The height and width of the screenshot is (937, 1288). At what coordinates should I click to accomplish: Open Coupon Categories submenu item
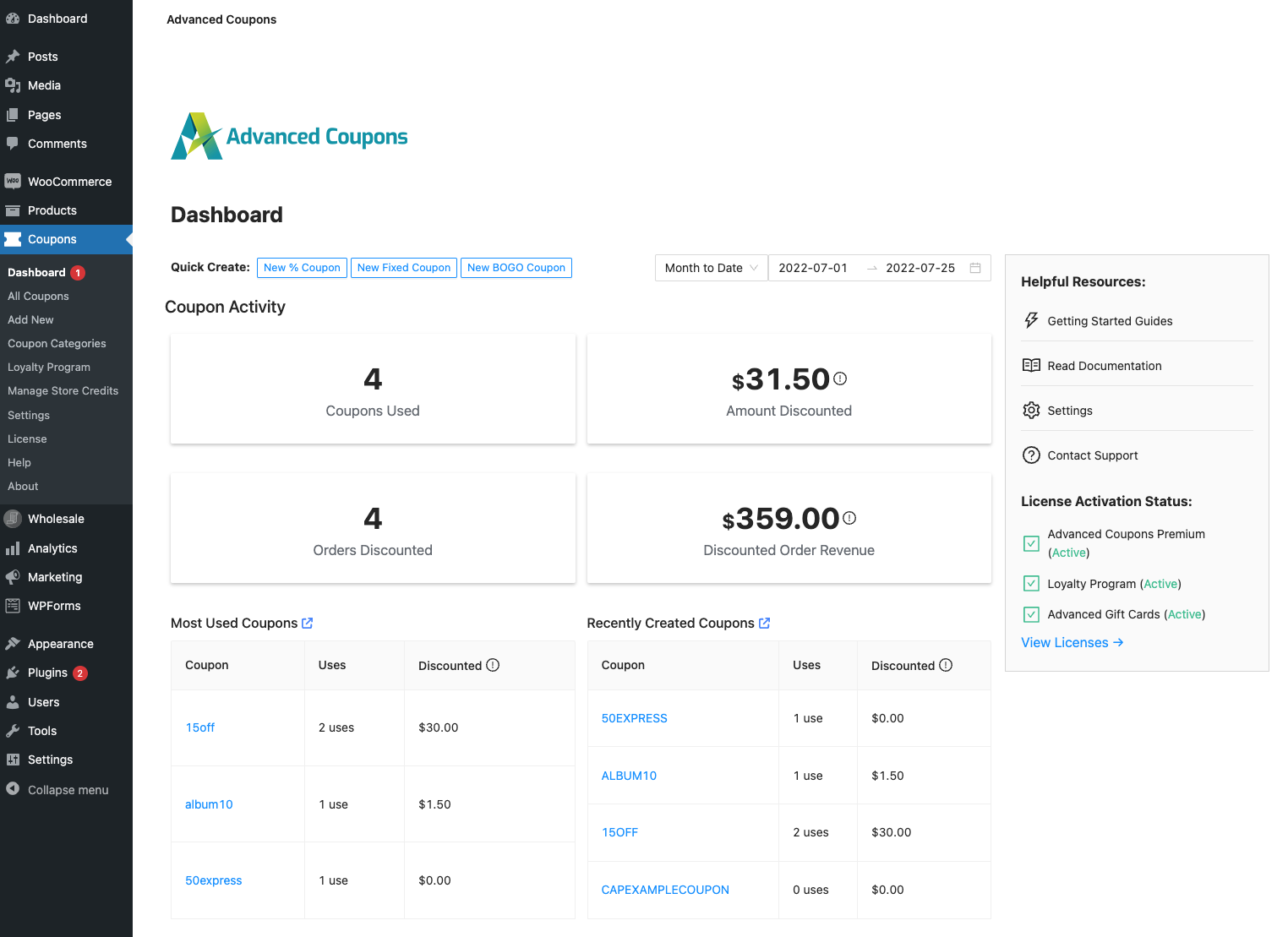click(57, 343)
